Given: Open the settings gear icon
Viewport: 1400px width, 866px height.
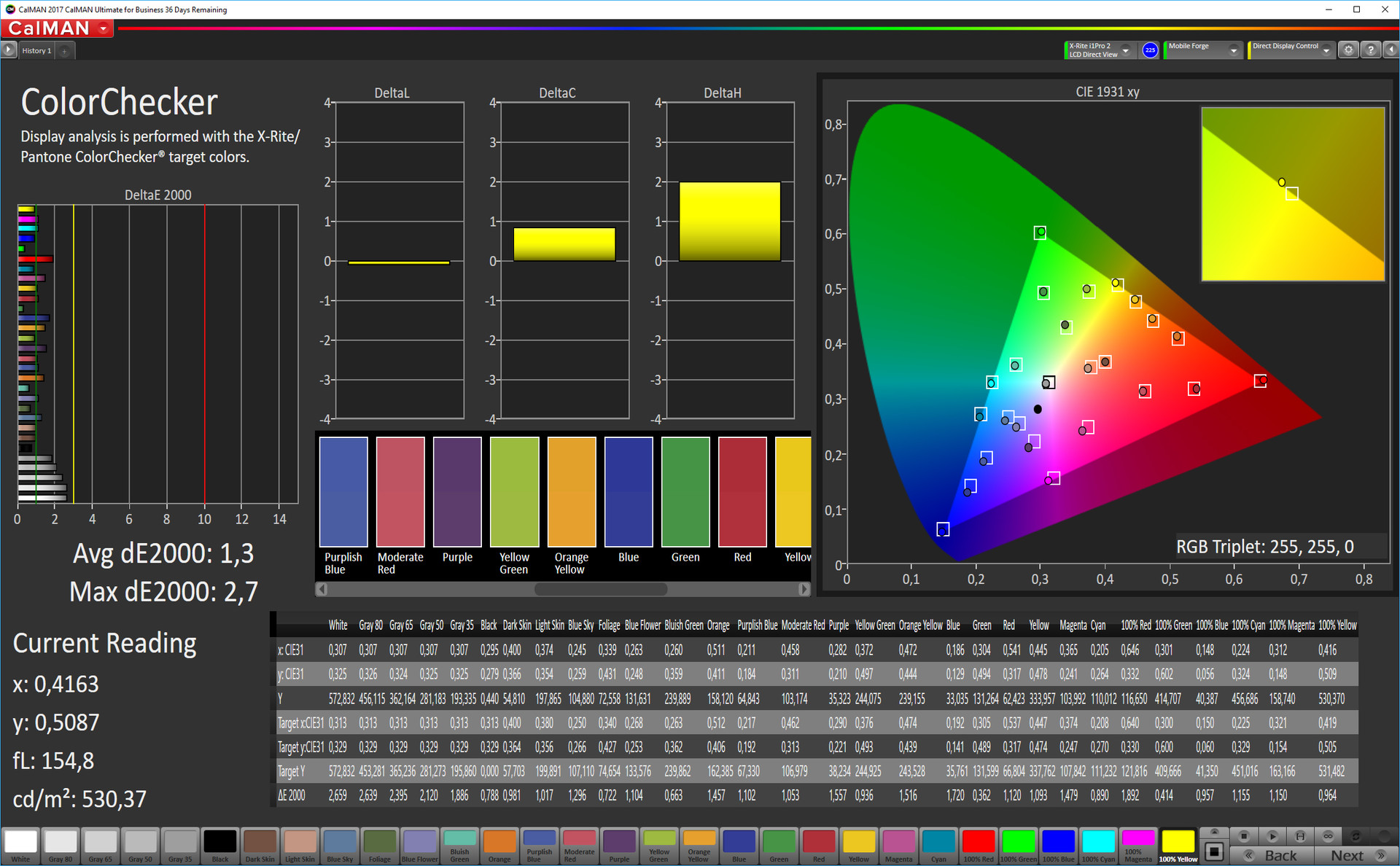Looking at the screenshot, I should (x=1348, y=50).
